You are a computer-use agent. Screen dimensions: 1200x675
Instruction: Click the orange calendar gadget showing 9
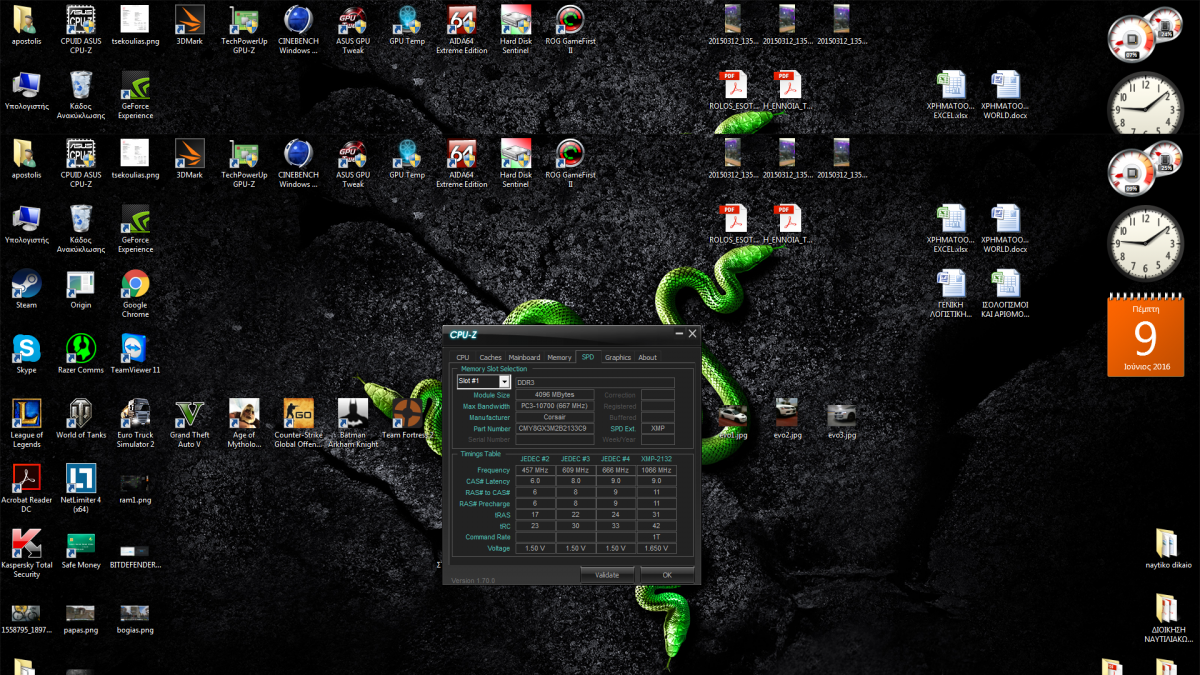tap(1145, 334)
